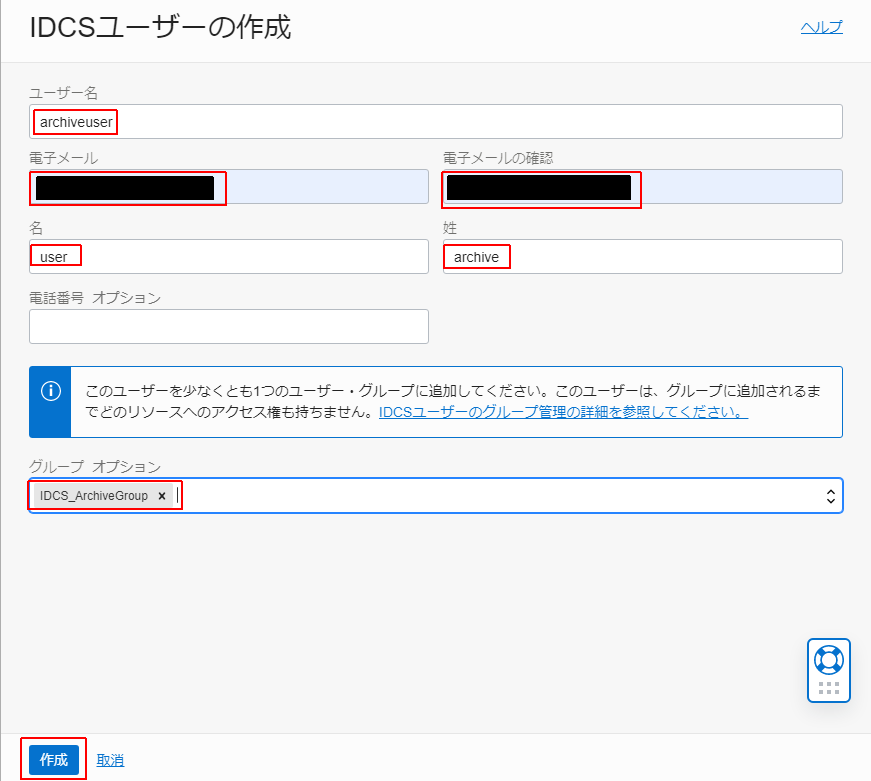
Task: Expand the グループ dropdown arrows
Action: click(x=830, y=496)
